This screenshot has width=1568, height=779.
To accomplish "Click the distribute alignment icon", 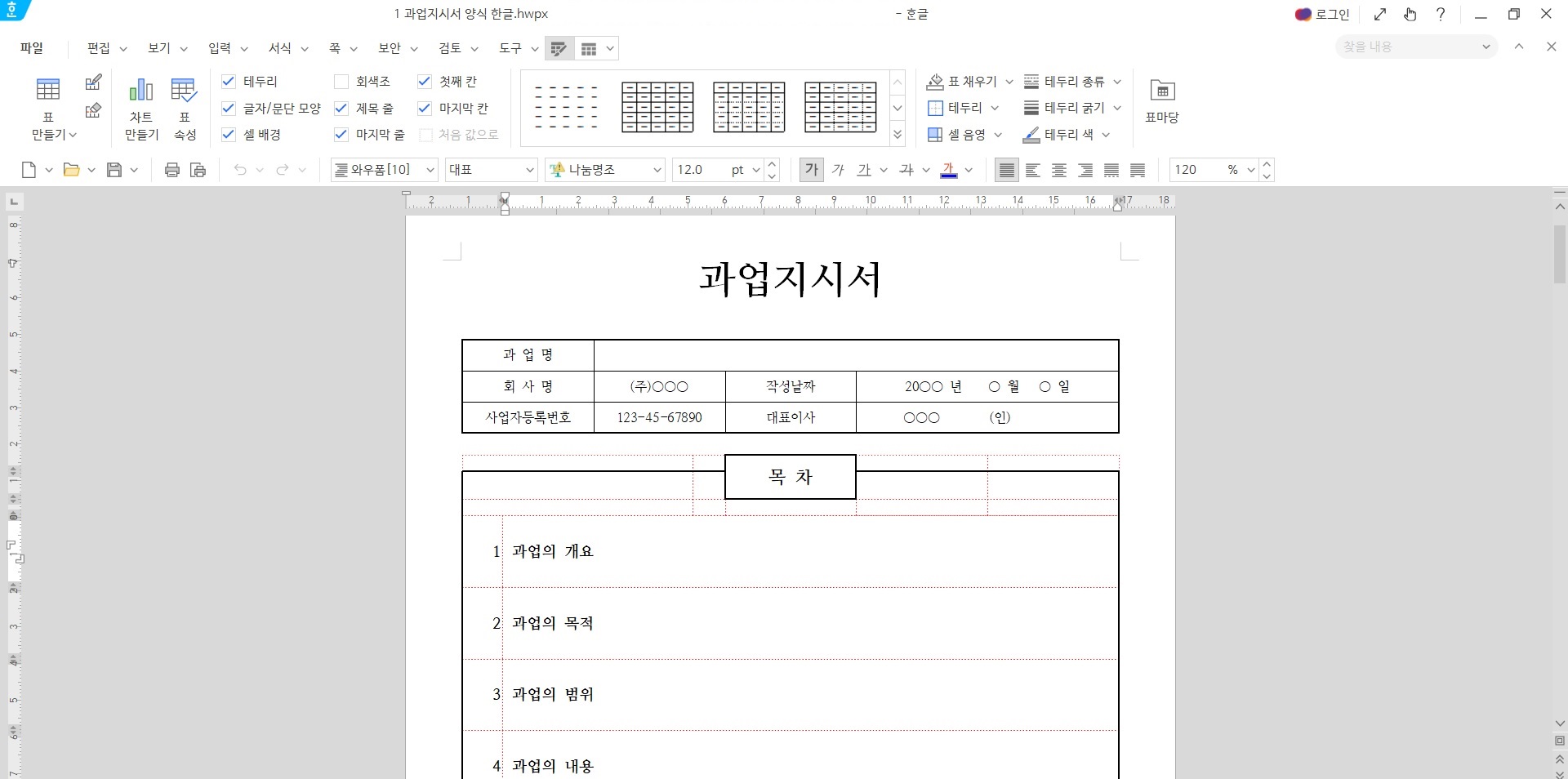I will (x=1111, y=170).
